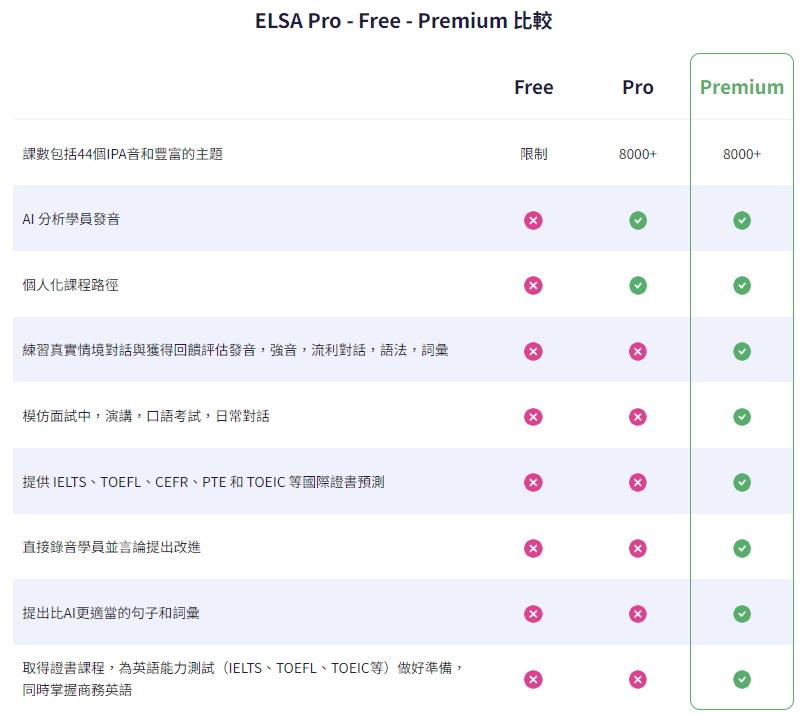The height and width of the screenshot is (714, 802).
Task: Click the Pro cross for 取得證書課程 row
Action: coord(638,680)
